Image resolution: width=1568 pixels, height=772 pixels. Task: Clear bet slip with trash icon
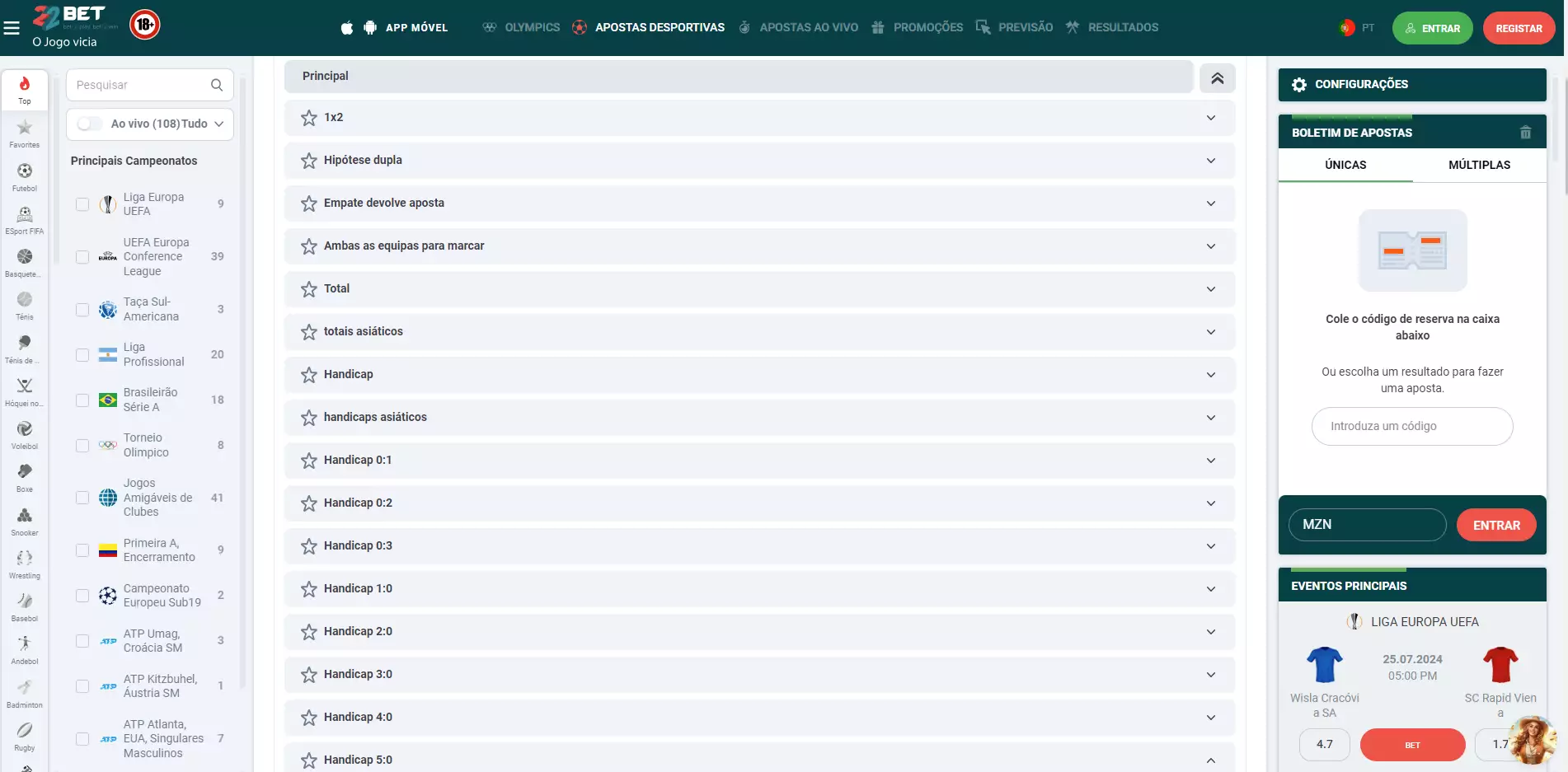click(1525, 133)
